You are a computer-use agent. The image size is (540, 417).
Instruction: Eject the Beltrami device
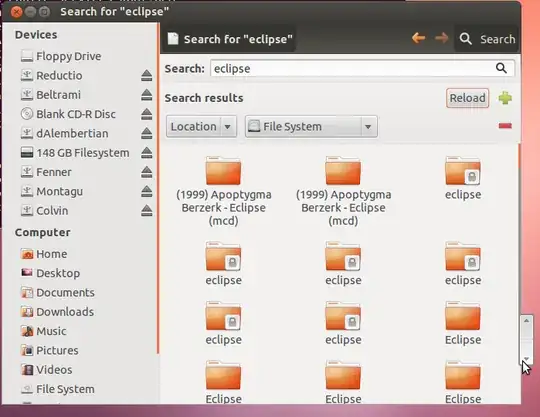point(146,95)
